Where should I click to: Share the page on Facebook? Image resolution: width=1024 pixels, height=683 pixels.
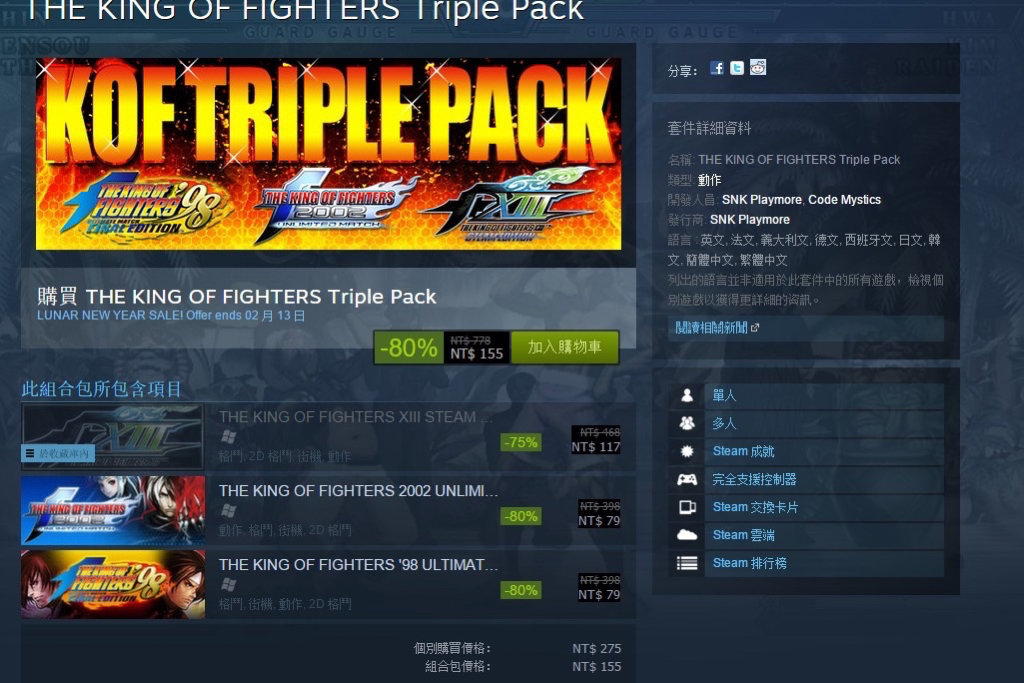(x=717, y=68)
